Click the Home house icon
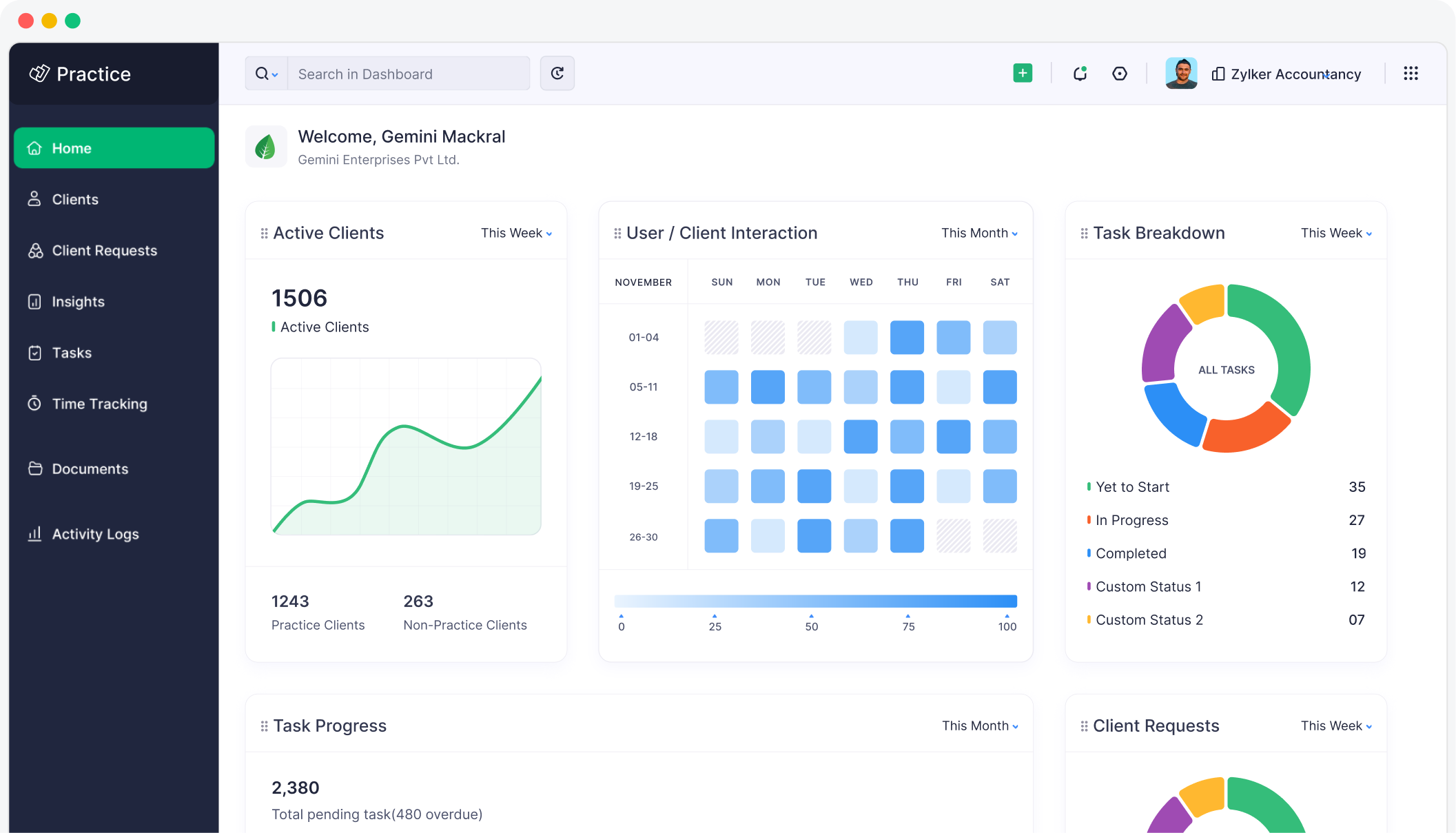Image resolution: width=1456 pixels, height=833 pixels. [x=34, y=148]
